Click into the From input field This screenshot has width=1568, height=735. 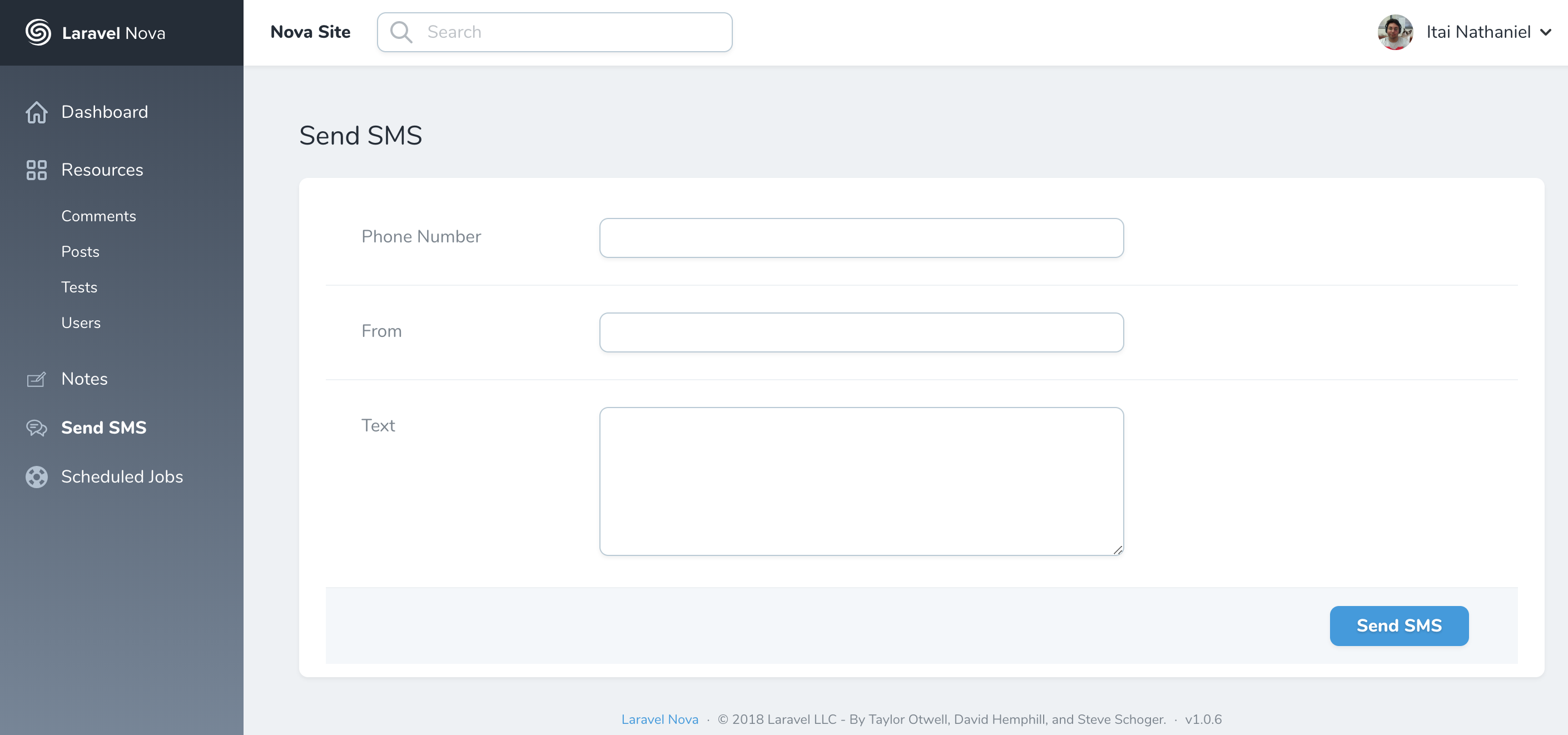coord(861,332)
